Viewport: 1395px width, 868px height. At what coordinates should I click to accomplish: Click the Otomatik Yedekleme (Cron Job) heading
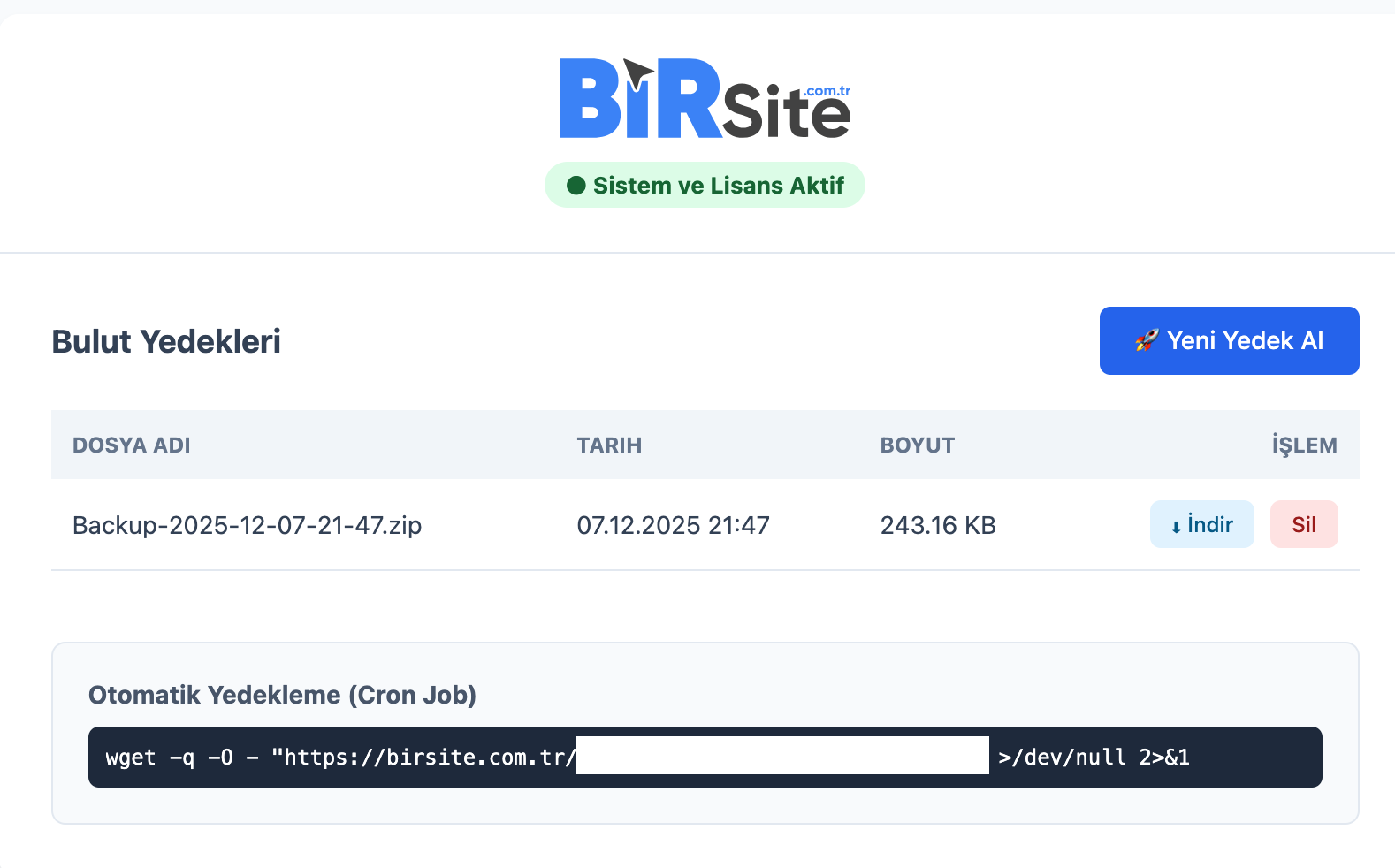point(282,696)
